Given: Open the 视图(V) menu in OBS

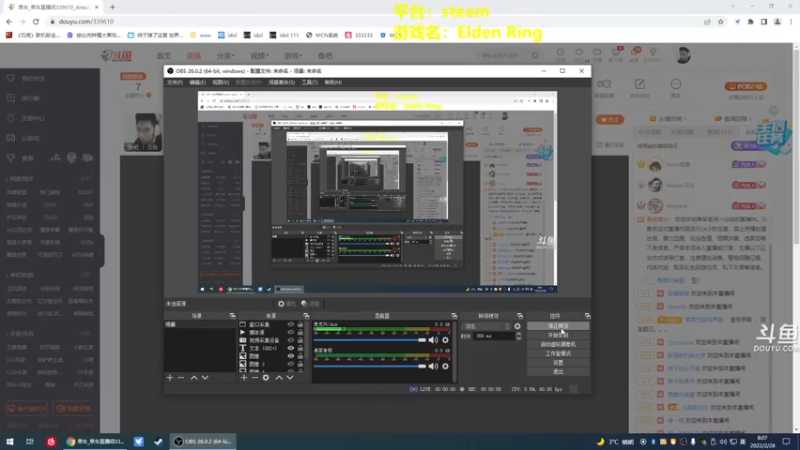Looking at the screenshot, I should point(220,82).
